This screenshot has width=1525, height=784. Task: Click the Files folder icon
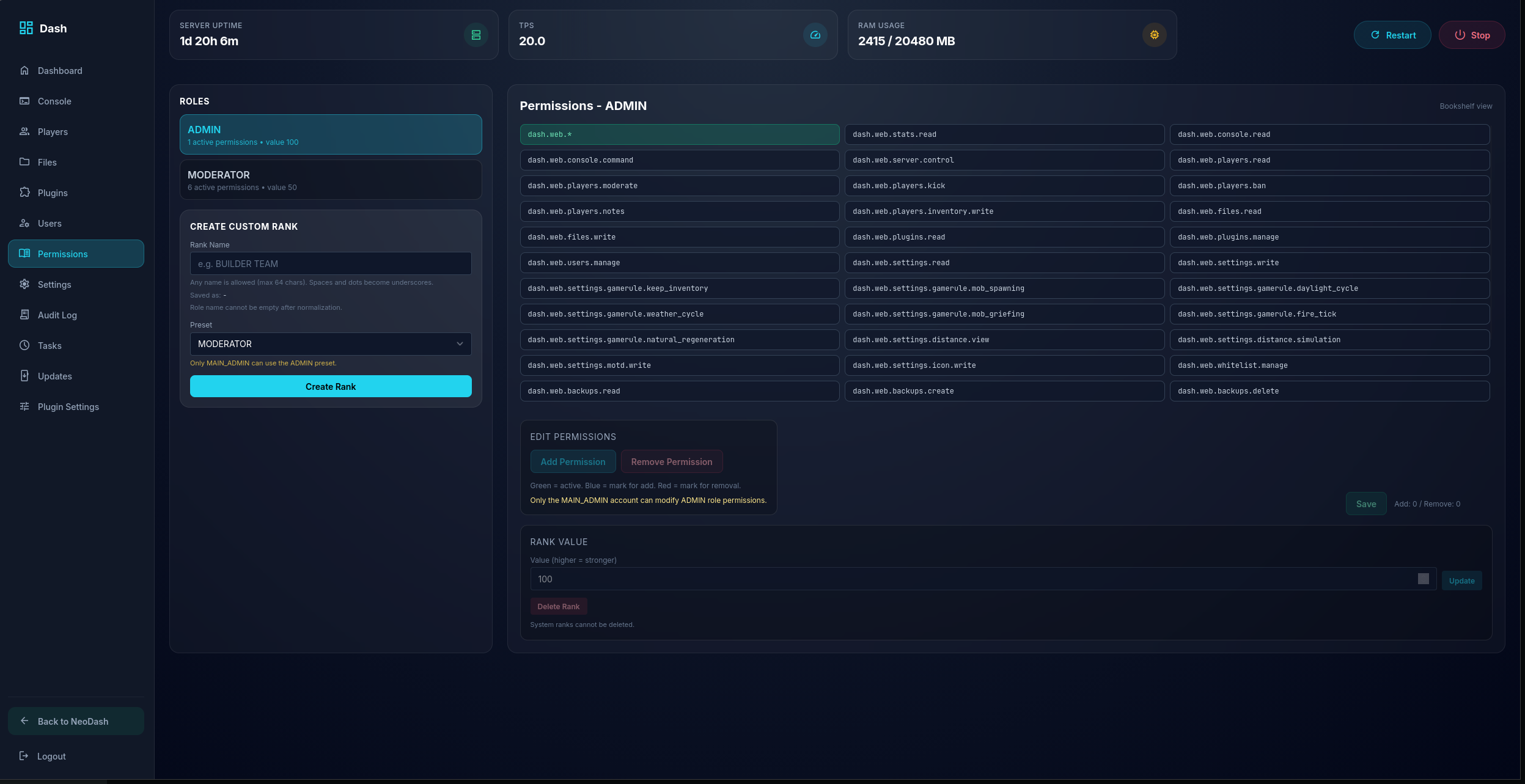[24, 162]
